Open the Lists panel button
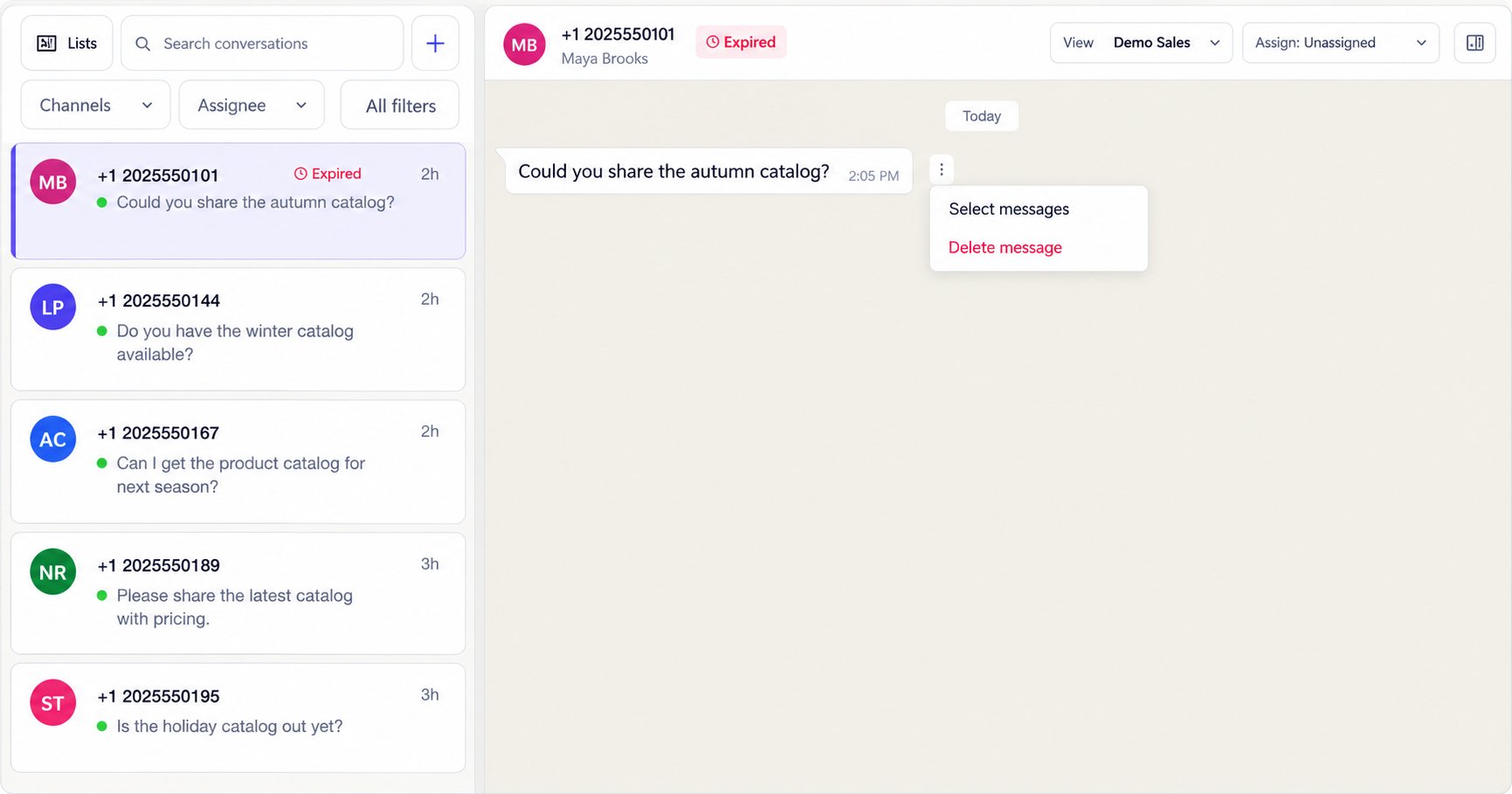Viewport: 1512px width, 794px height. point(66,43)
